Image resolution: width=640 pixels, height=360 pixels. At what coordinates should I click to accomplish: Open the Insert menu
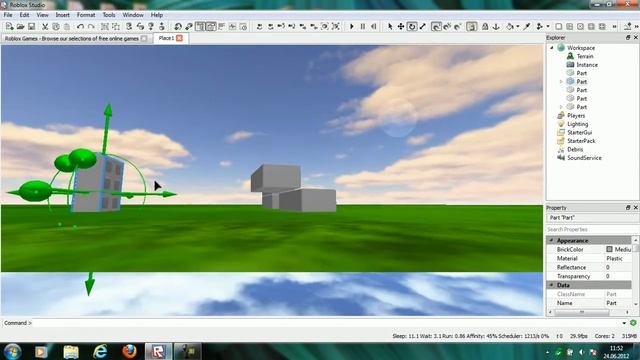pos(62,15)
